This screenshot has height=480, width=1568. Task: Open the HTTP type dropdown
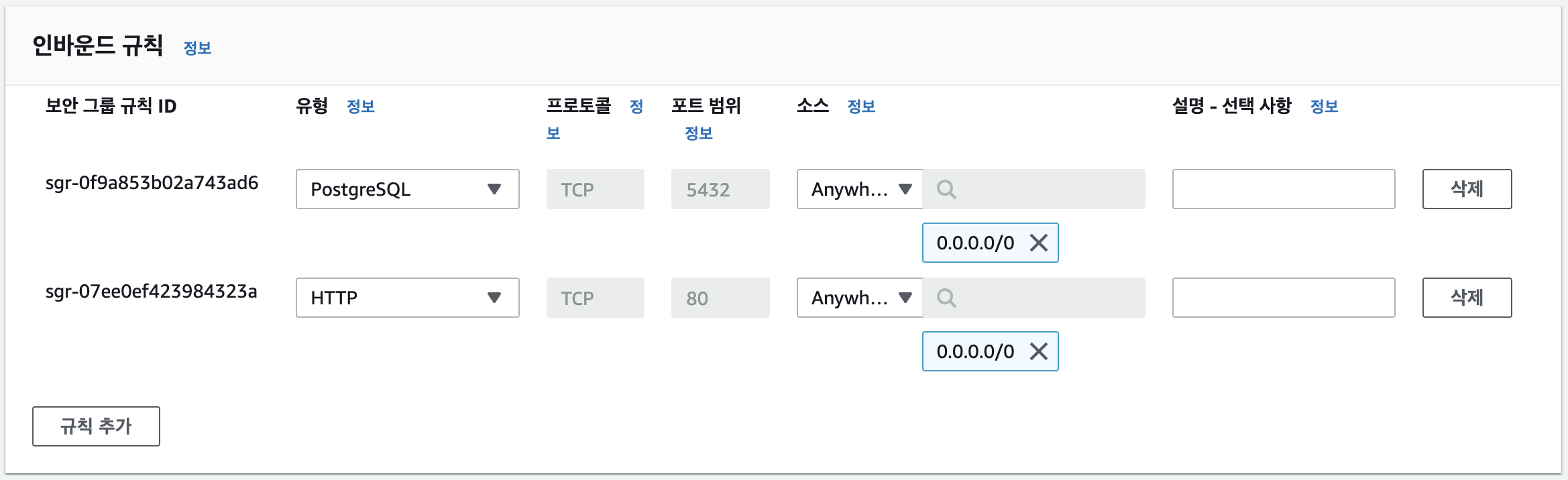point(407,298)
